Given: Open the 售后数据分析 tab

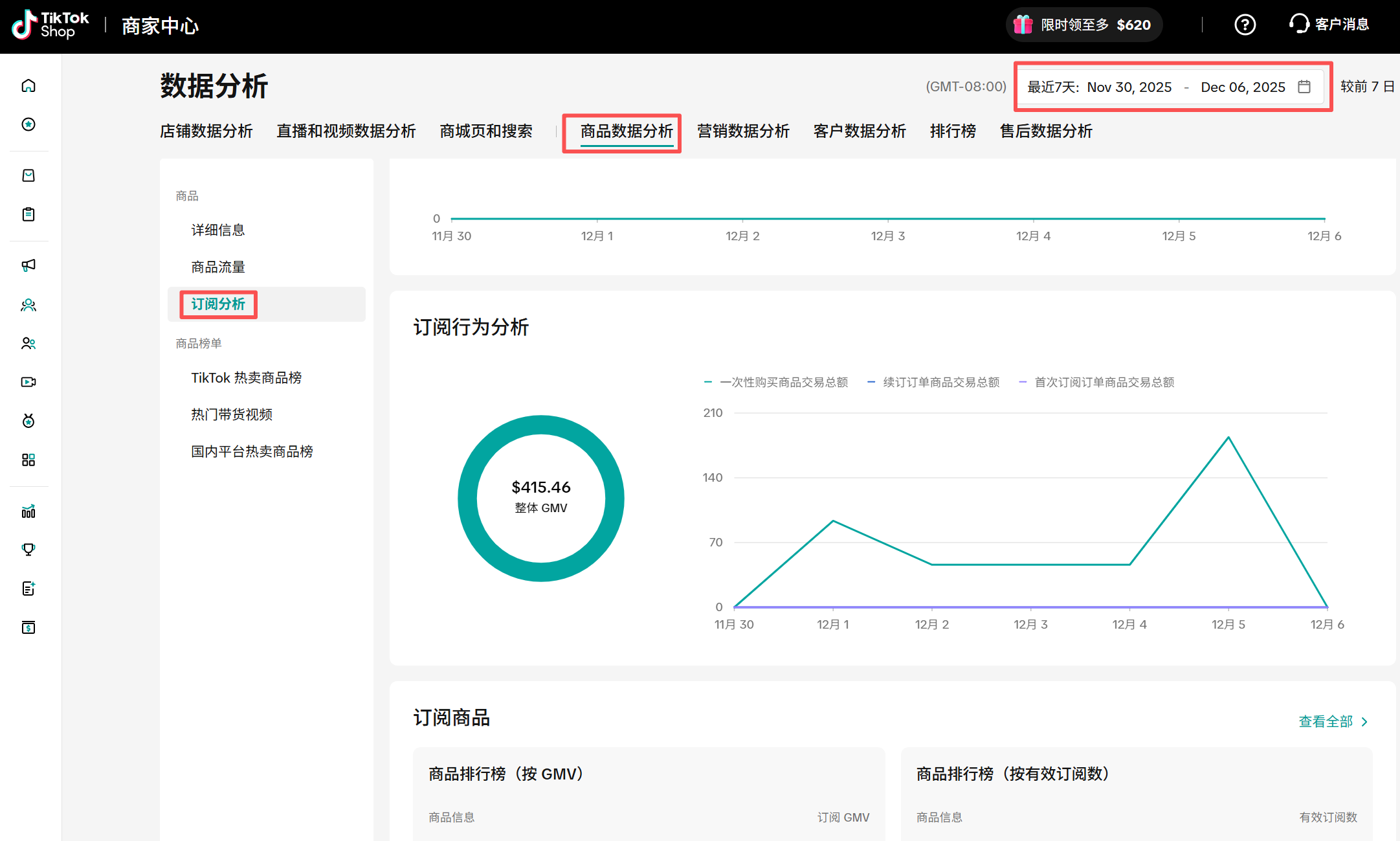Looking at the screenshot, I should [1046, 131].
